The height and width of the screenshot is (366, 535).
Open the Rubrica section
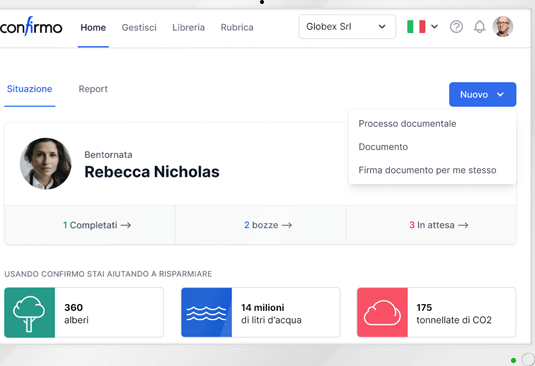[237, 27]
